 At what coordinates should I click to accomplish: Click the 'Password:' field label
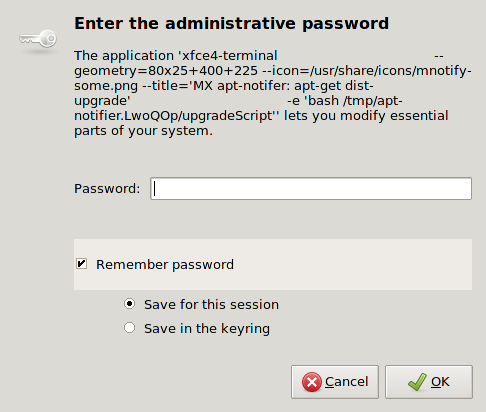tap(107, 189)
